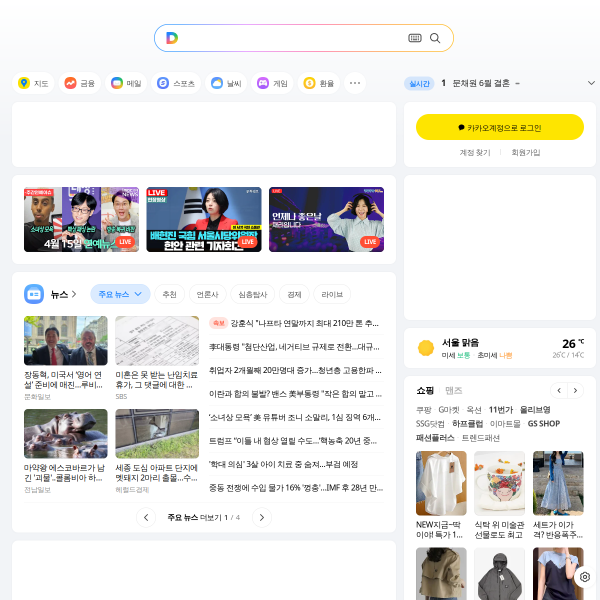Open the 환율 exchange rate shortcut

click(x=318, y=83)
